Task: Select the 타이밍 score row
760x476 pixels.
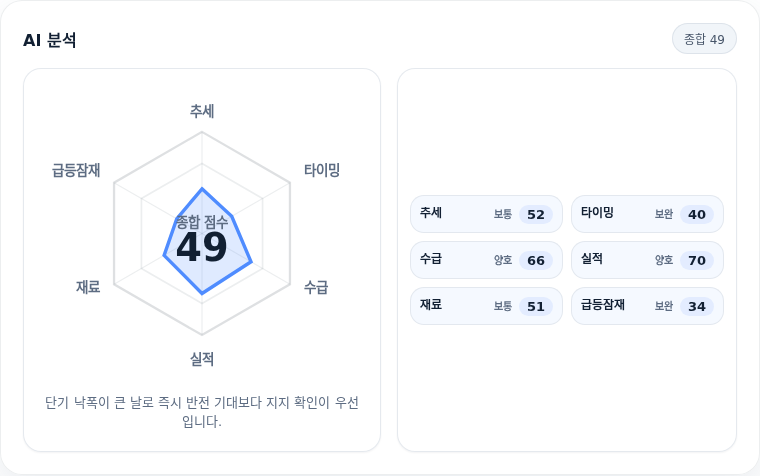Action: (647, 214)
